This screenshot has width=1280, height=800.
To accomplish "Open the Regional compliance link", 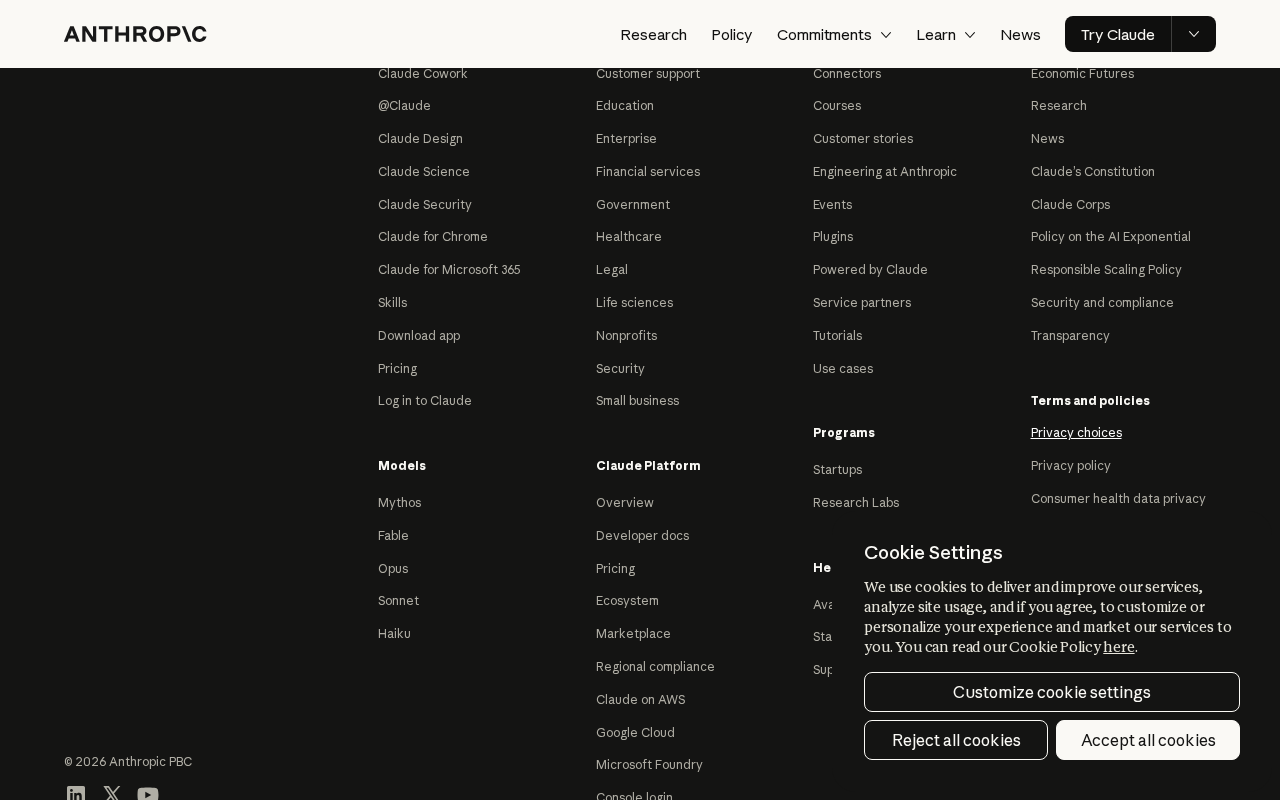I will (x=655, y=666).
